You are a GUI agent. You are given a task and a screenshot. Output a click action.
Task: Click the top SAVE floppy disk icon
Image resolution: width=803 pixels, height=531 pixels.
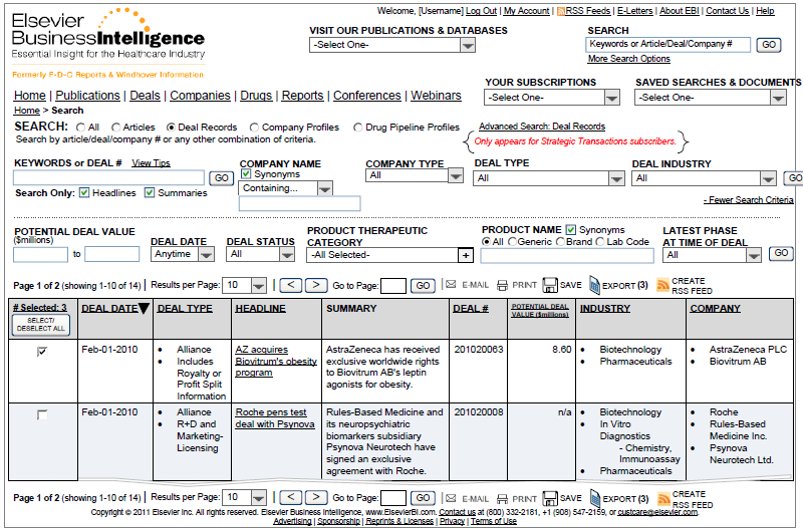pos(550,285)
